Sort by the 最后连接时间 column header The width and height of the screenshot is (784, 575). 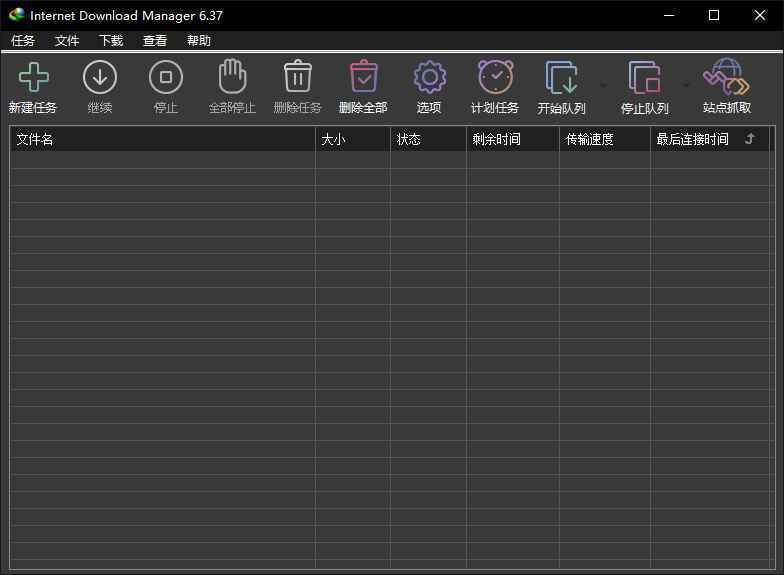tap(710, 139)
